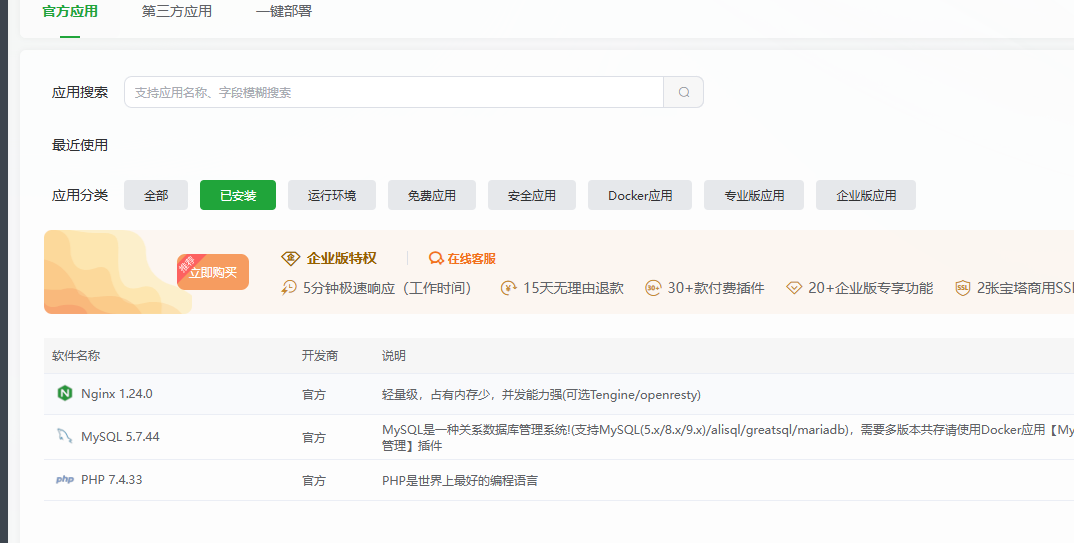Select the 官方应用 tab
The image size is (1074, 543).
tap(70, 12)
